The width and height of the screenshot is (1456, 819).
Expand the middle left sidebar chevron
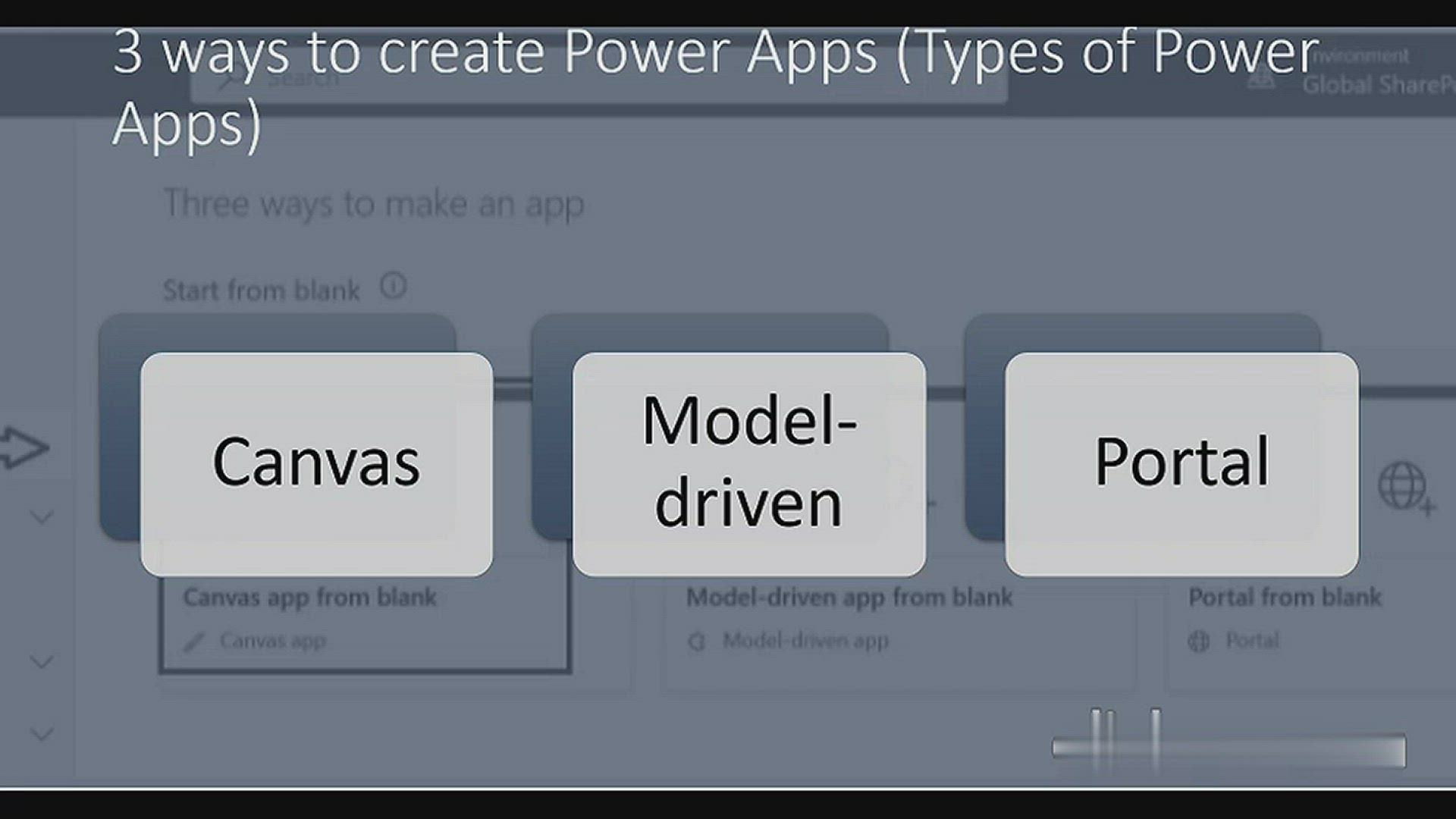pyautogui.click(x=42, y=662)
